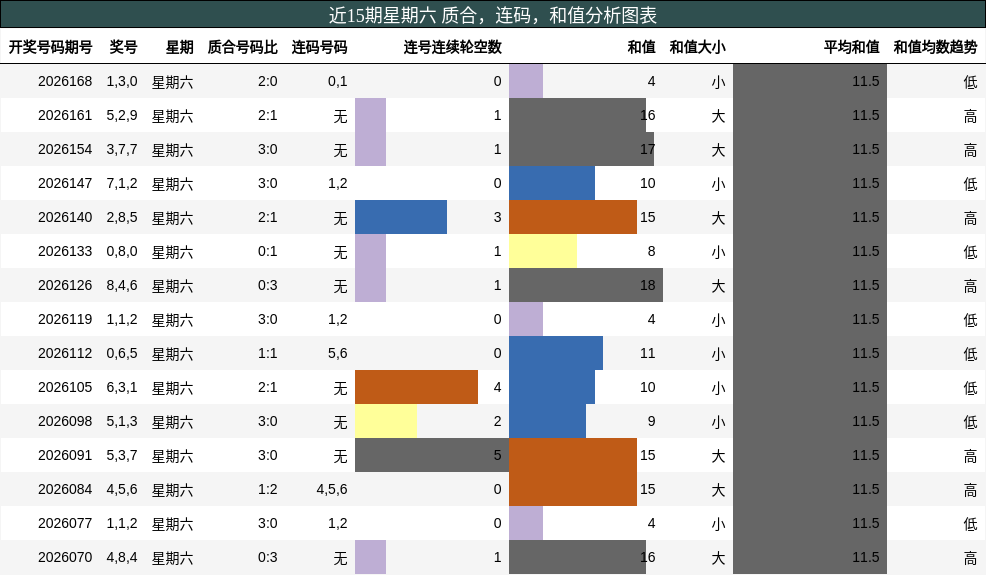The height and width of the screenshot is (575, 986).
Task: Click issue number 2026133
Action: 65,251
